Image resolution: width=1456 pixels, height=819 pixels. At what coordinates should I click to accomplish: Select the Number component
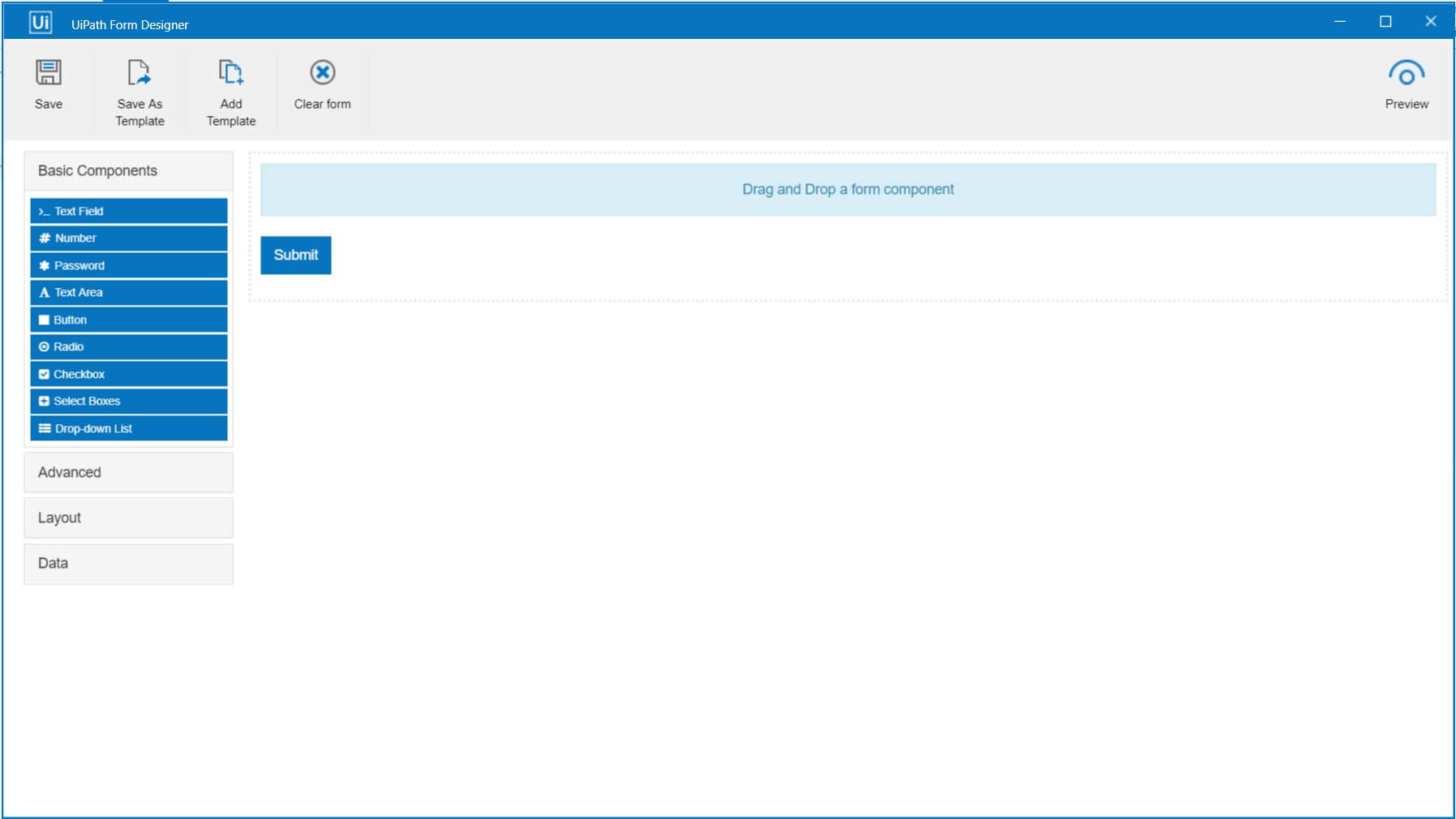pos(129,238)
